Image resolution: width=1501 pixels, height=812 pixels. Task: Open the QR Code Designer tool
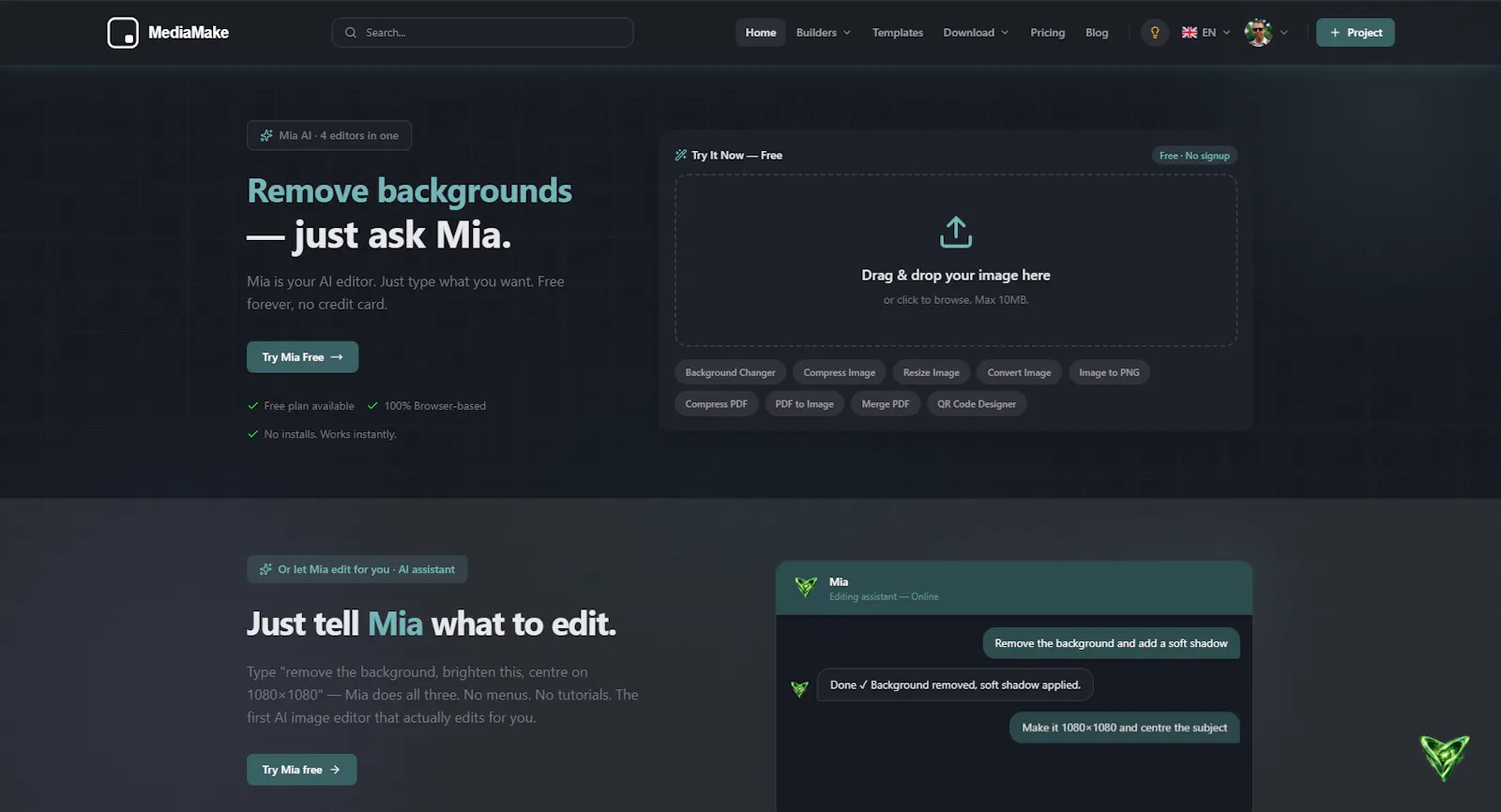pyautogui.click(x=977, y=404)
